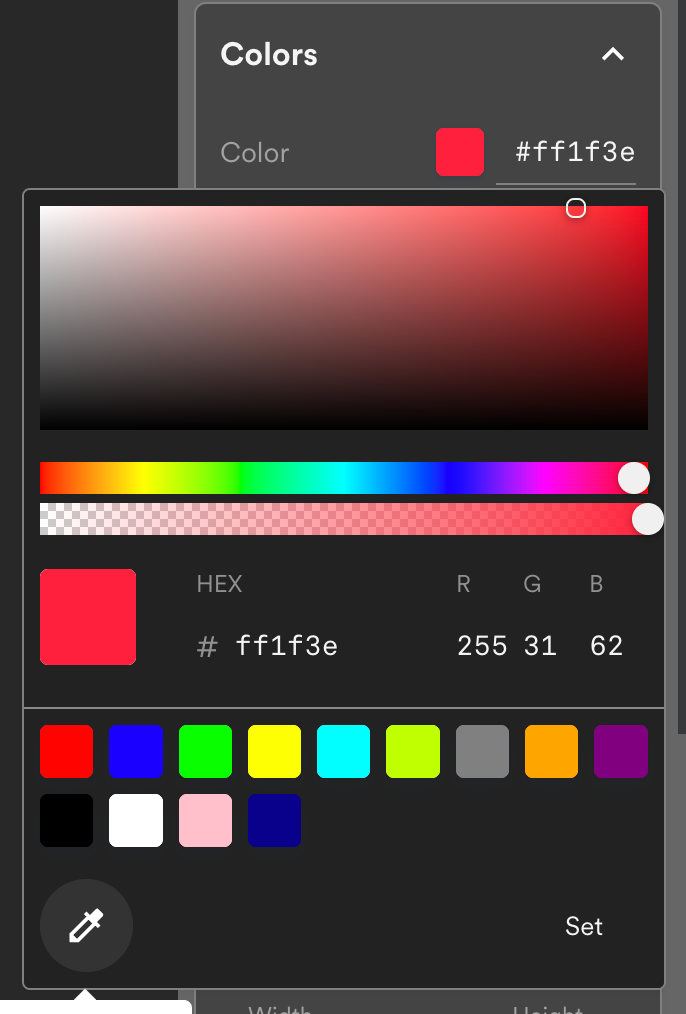The height and width of the screenshot is (1014, 686).
Task: Click the Set button
Action: [584, 926]
